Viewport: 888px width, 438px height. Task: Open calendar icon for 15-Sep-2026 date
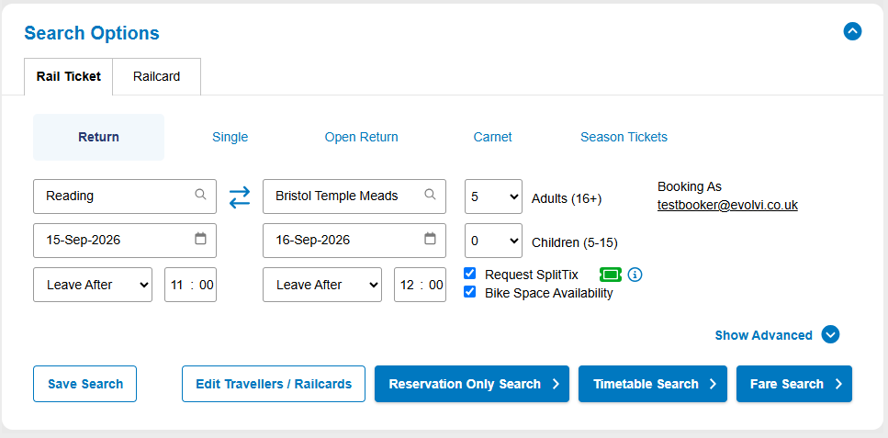coord(200,239)
